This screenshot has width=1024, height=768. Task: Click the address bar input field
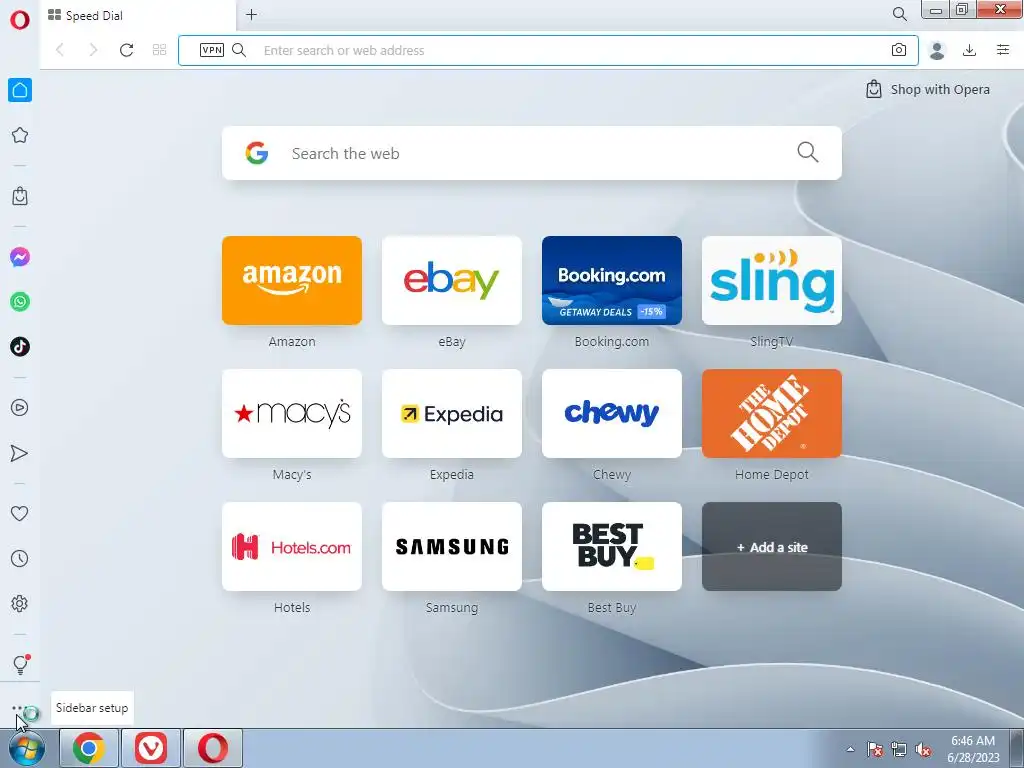(549, 50)
